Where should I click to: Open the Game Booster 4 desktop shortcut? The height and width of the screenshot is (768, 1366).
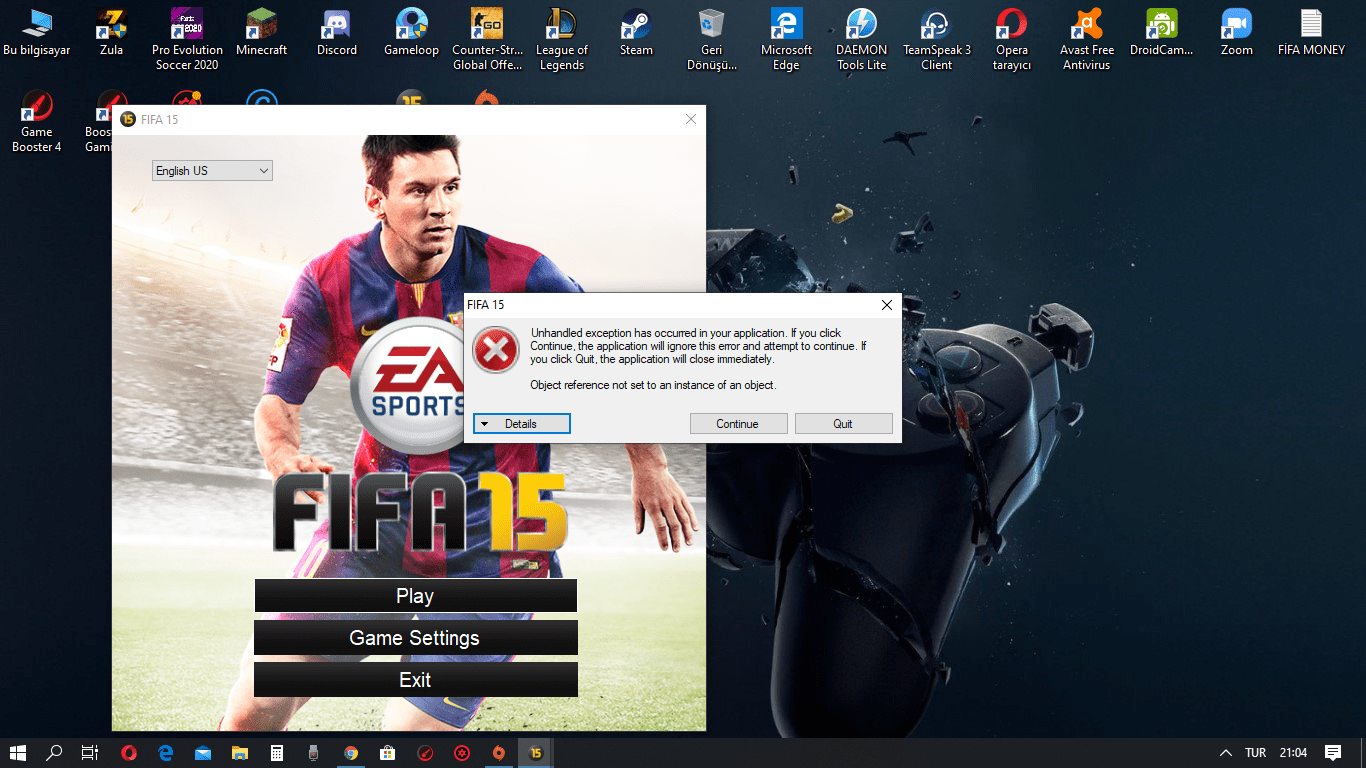coord(37,121)
